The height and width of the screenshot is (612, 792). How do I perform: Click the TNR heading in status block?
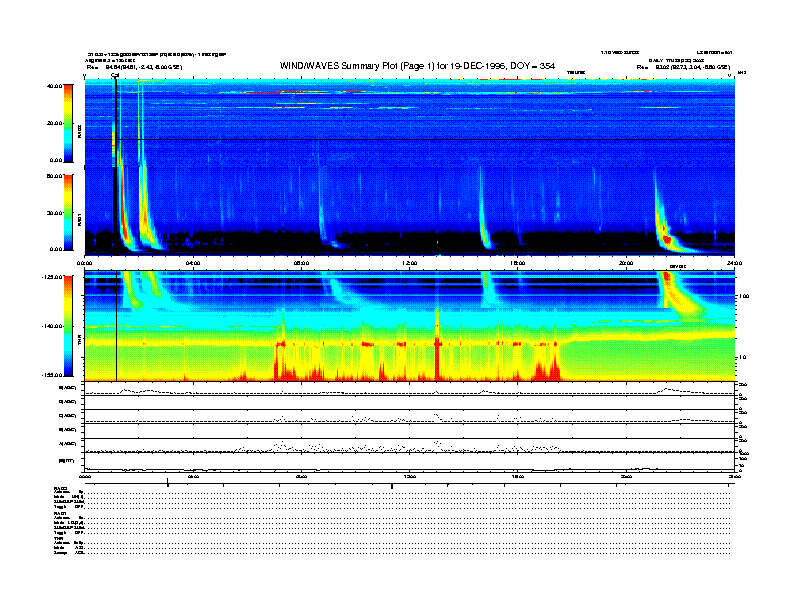coord(58,538)
